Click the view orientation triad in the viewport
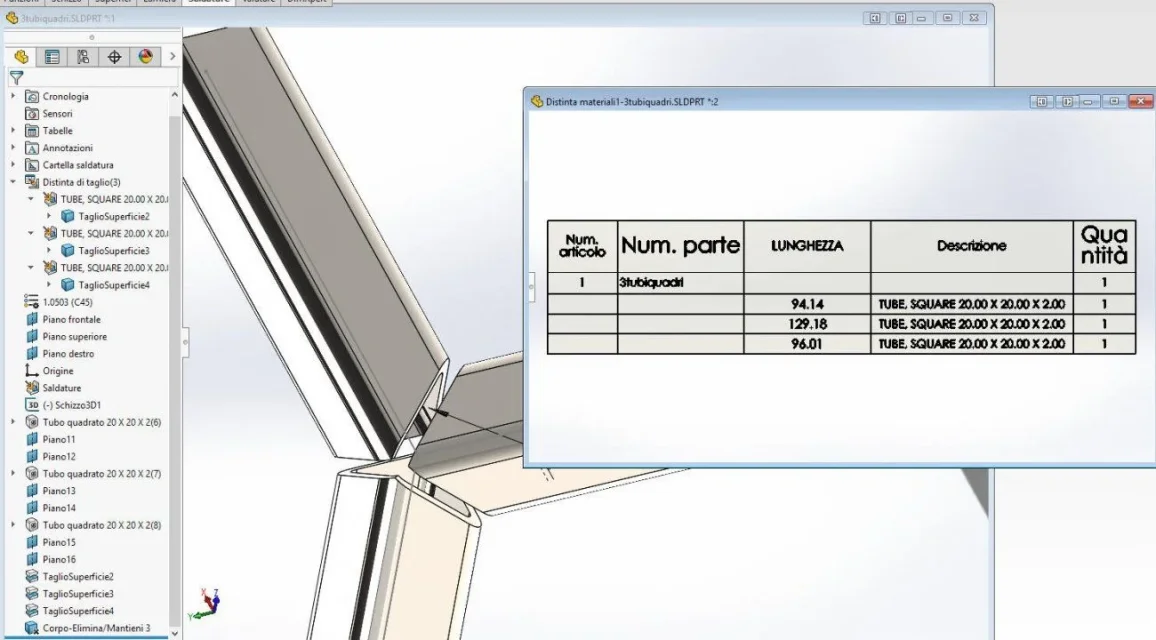Viewport: 1156px width, 640px height. (x=206, y=603)
